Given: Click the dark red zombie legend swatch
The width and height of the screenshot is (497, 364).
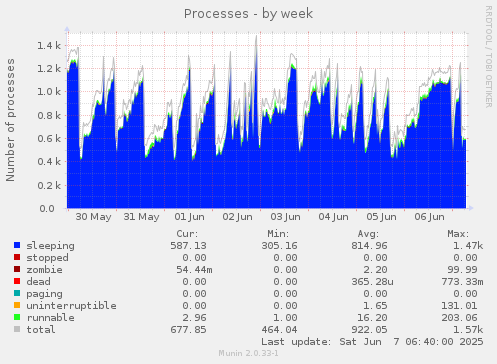Looking at the screenshot, I should click(x=17, y=269).
